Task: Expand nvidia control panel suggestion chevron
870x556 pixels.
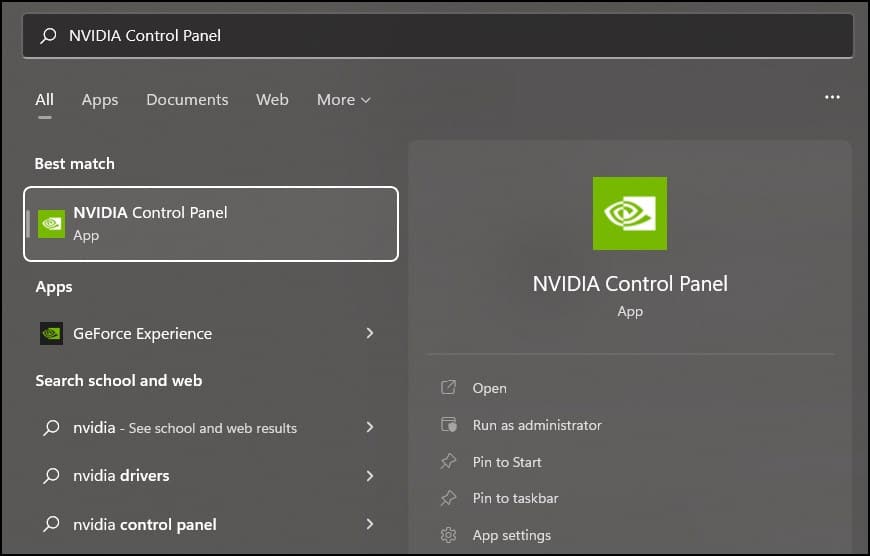Action: [x=370, y=524]
